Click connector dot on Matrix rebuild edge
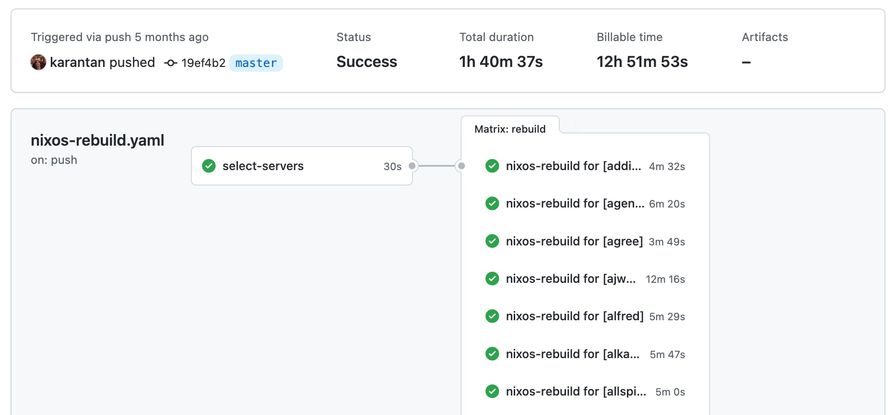The width and height of the screenshot is (896, 415). pos(461,166)
